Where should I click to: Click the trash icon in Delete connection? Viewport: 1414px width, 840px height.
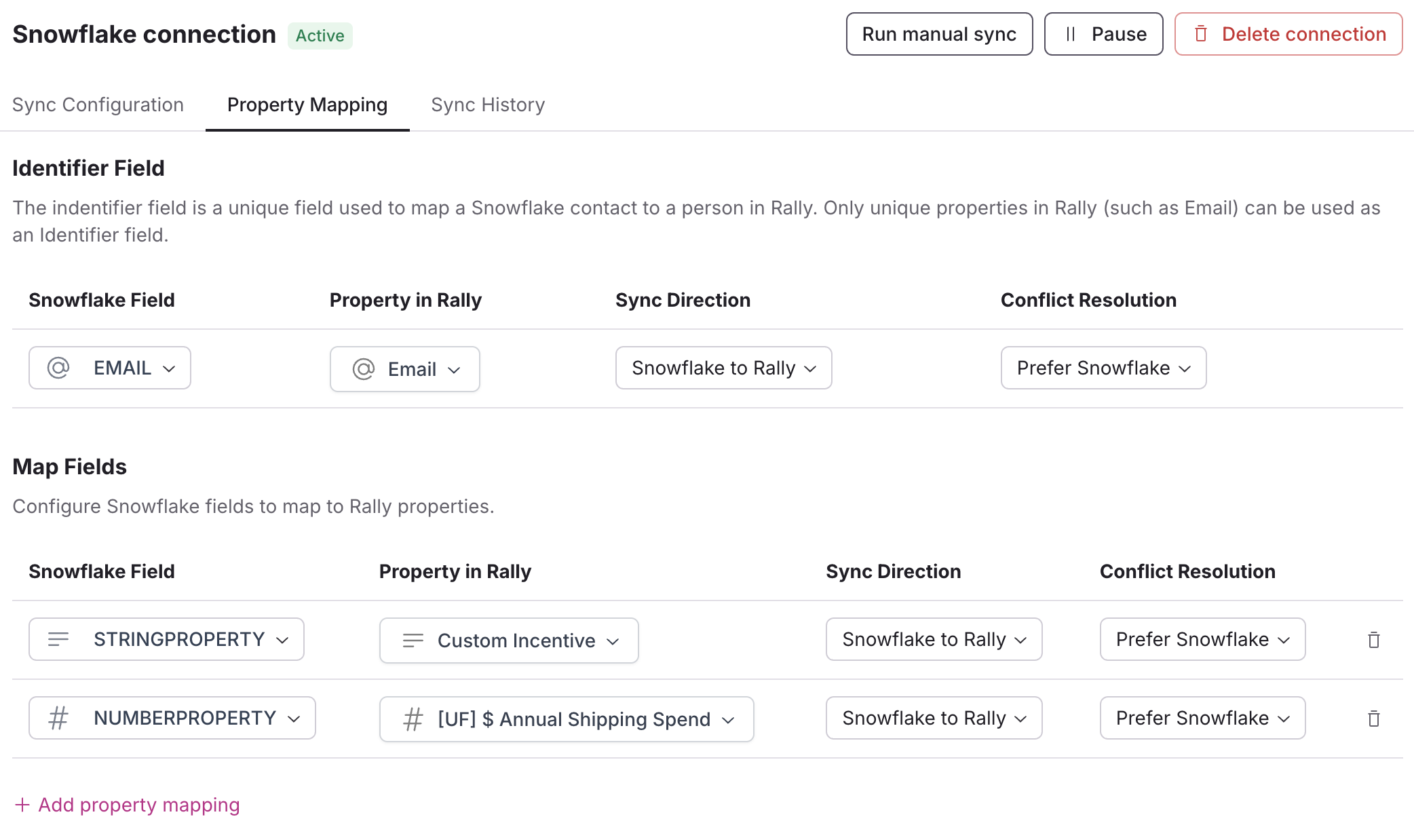coord(1201,34)
